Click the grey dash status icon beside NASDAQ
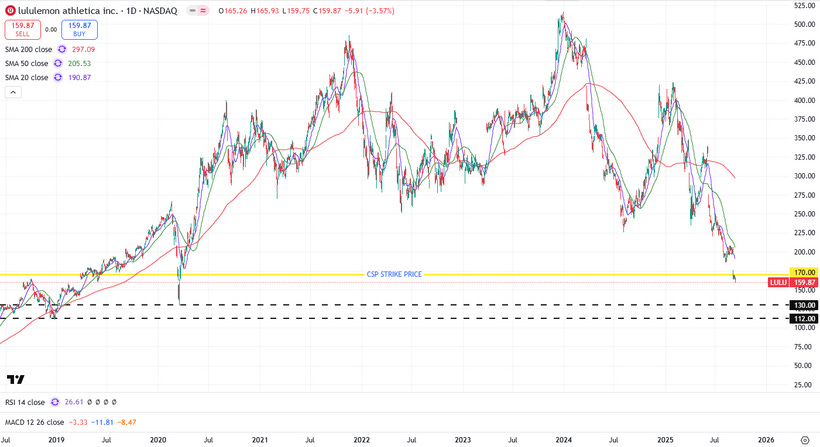The height and width of the screenshot is (447, 820). 193,10
